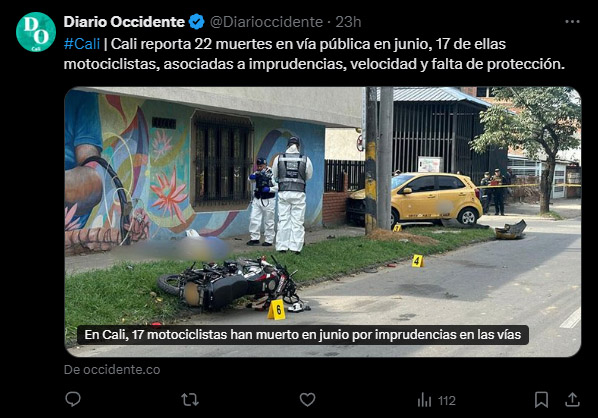Open the #Cali hashtag

[82, 44]
